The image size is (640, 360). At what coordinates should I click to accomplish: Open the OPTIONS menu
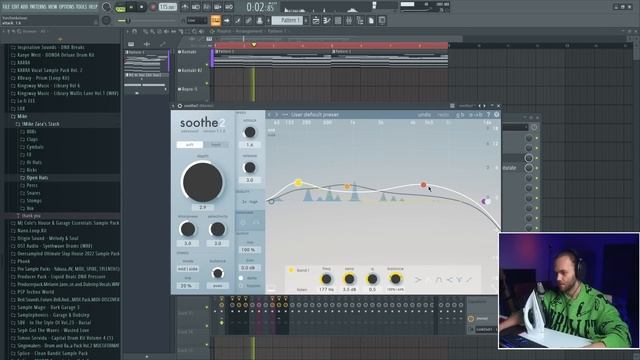point(67,7)
